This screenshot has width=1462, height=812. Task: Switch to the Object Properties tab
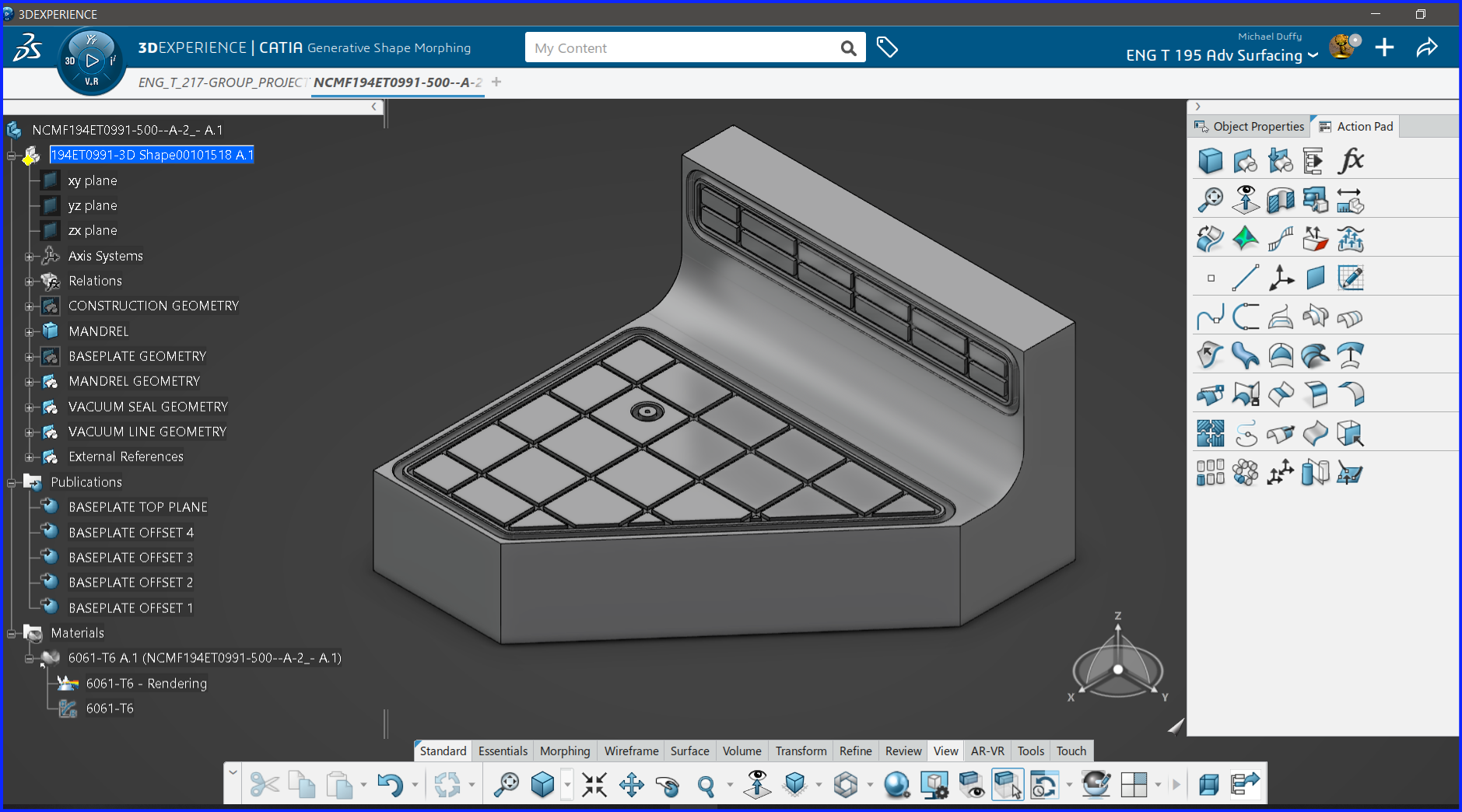(1250, 126)
